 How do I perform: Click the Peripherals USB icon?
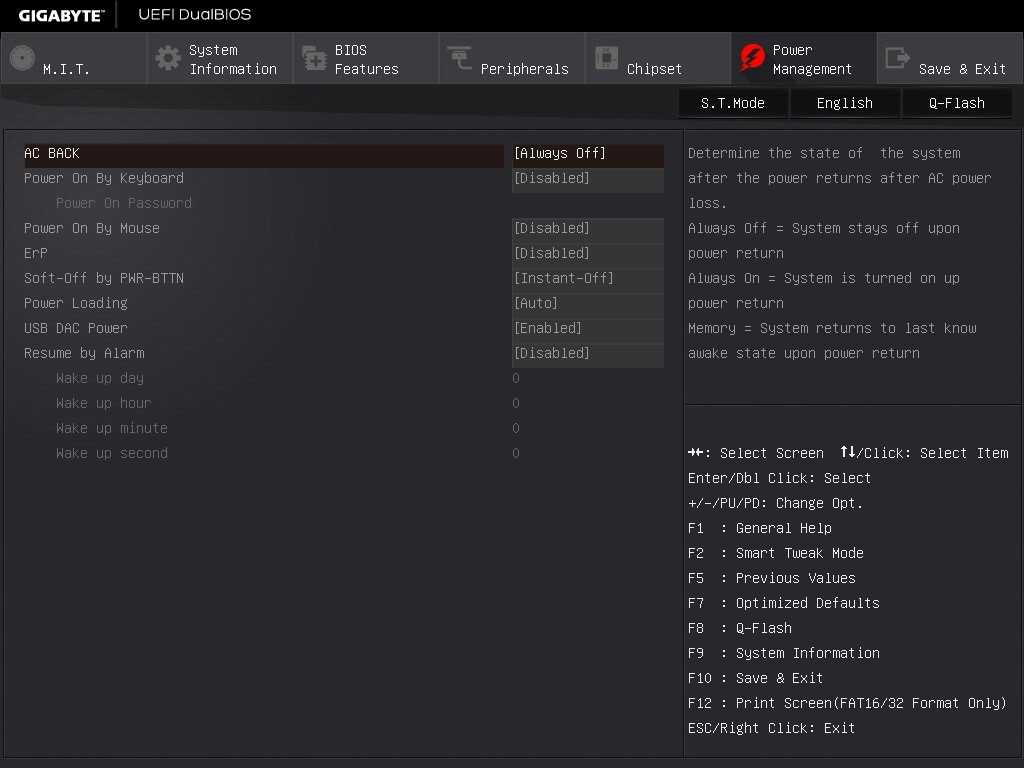tap(460, 58)
